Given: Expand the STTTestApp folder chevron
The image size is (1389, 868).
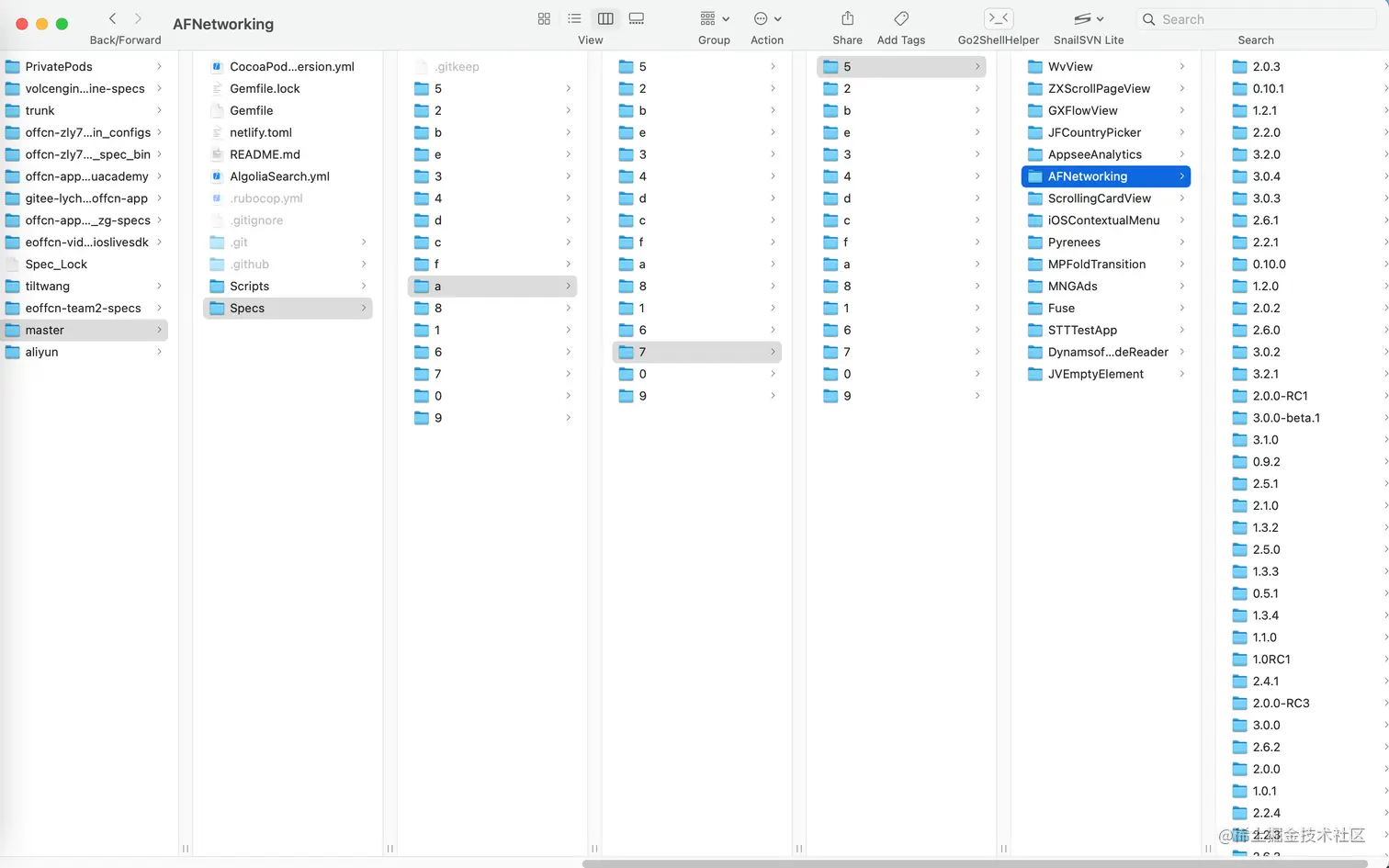Looking at the screenshot, I should pyautogui.click(x=1181, y=330).
